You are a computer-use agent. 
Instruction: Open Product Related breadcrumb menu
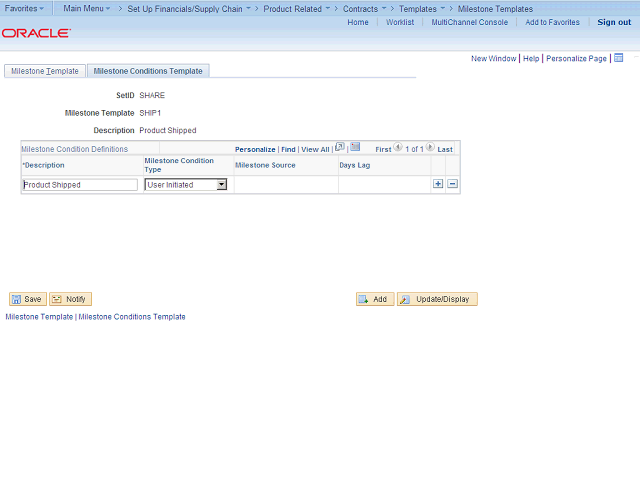[297, 9]
